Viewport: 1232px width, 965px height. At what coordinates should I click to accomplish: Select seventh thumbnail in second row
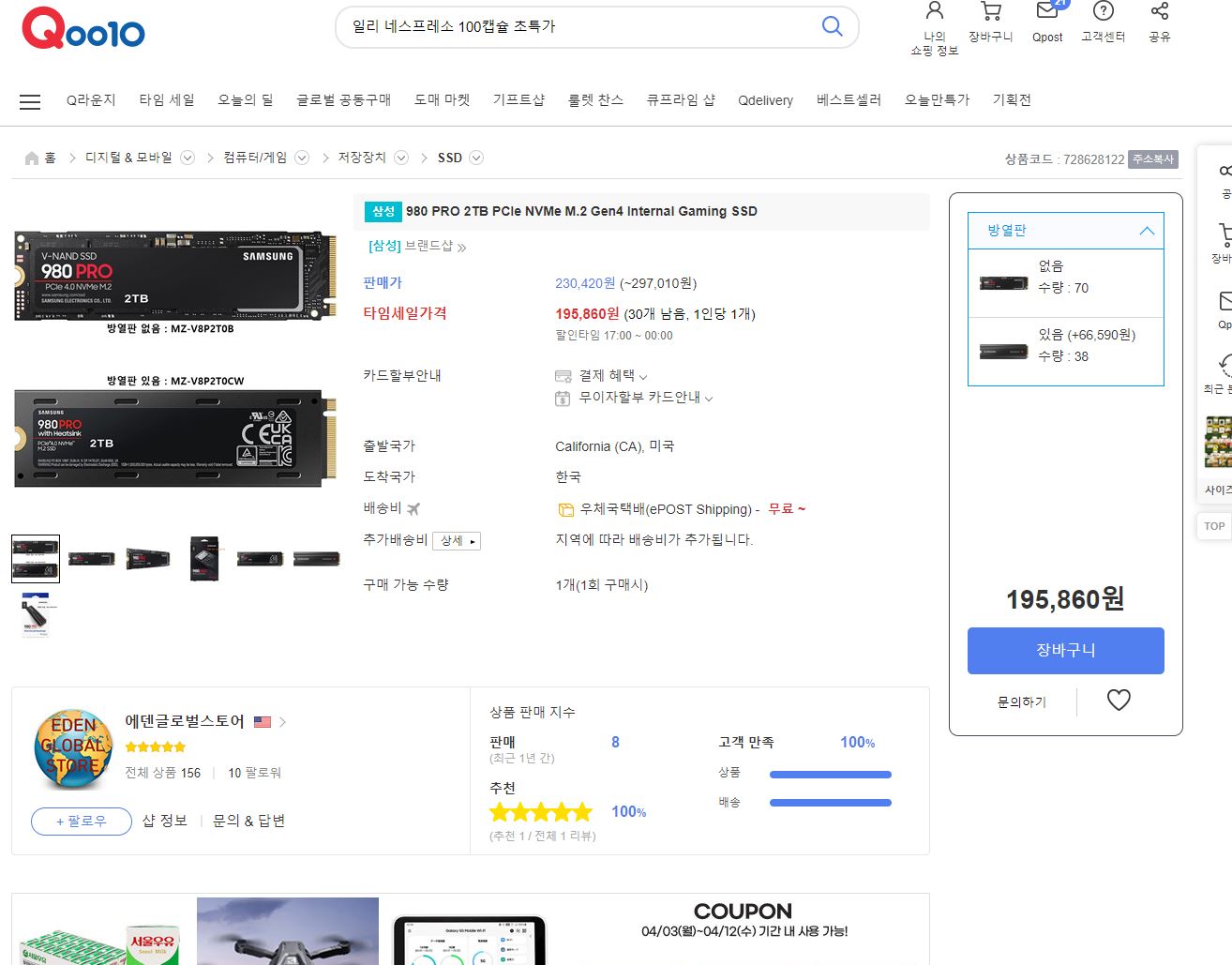(x=36, y=615)
